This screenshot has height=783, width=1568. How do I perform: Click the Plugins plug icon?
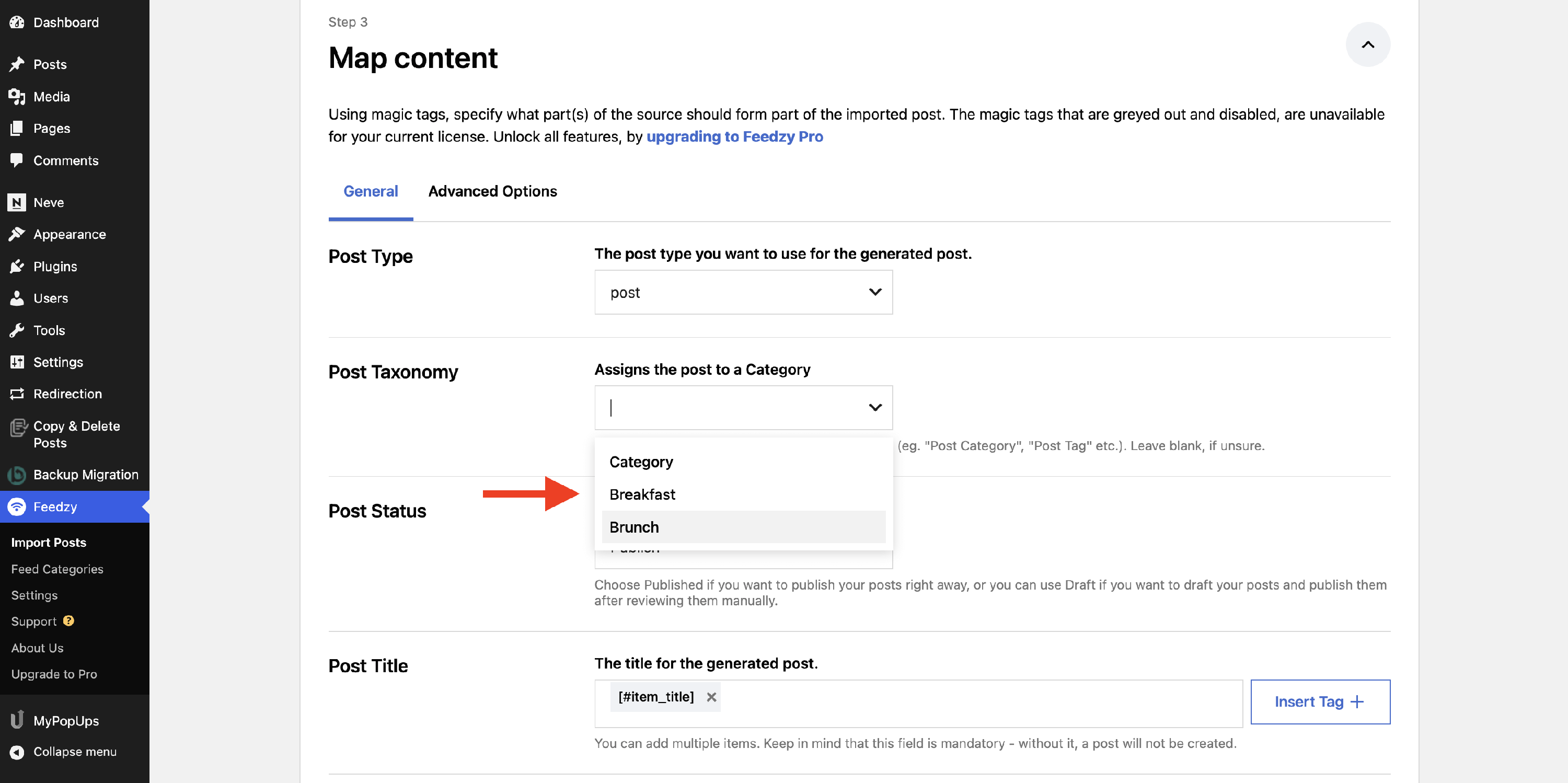coord(17,266)
